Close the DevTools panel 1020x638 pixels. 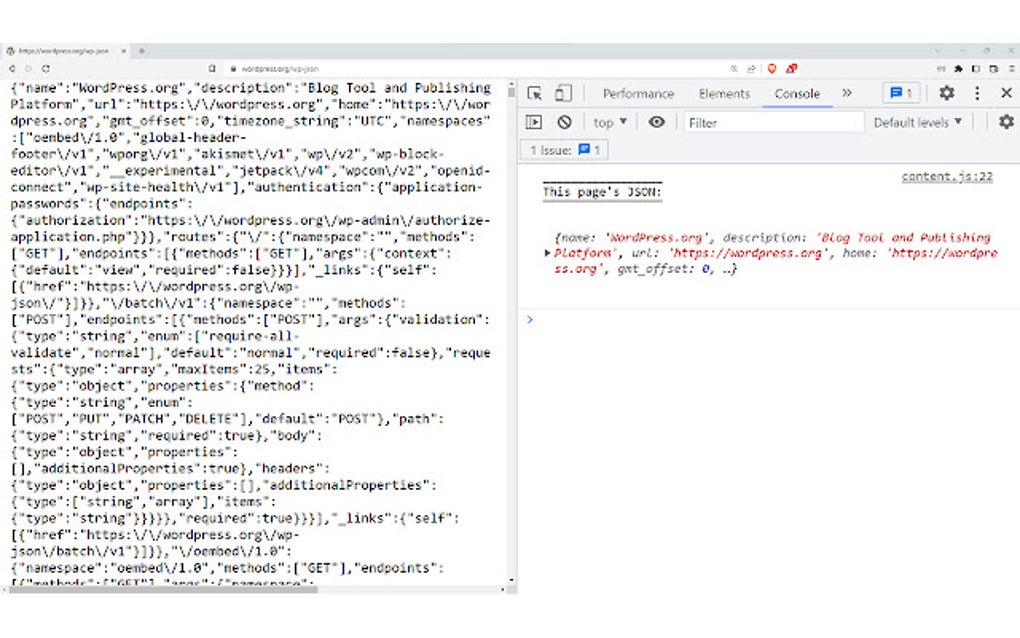1006,93
